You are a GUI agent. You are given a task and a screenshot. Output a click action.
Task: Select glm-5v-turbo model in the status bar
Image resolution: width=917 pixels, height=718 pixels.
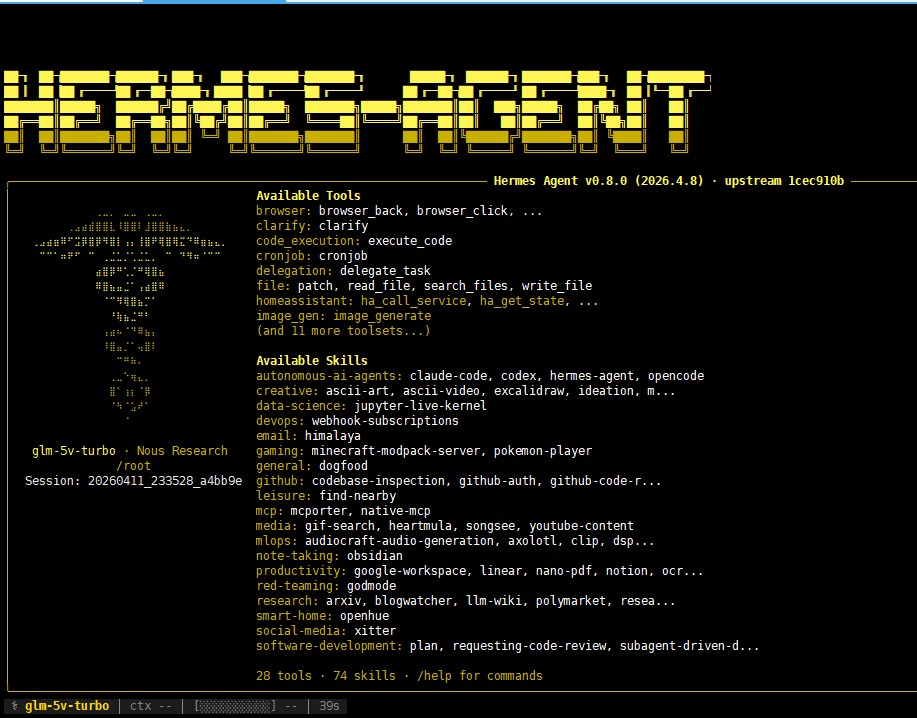(x=67, y=706)
